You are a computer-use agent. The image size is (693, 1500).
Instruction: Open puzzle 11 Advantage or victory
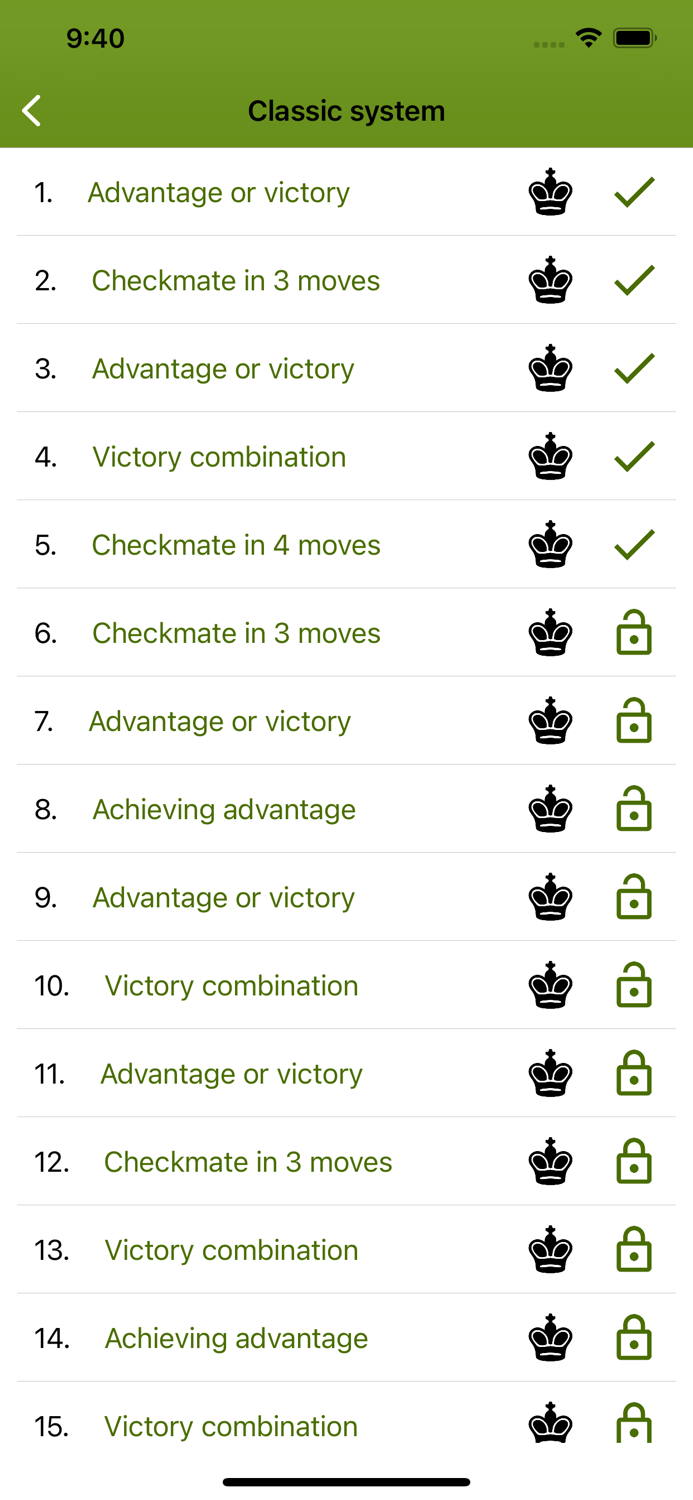[231, 1073]
